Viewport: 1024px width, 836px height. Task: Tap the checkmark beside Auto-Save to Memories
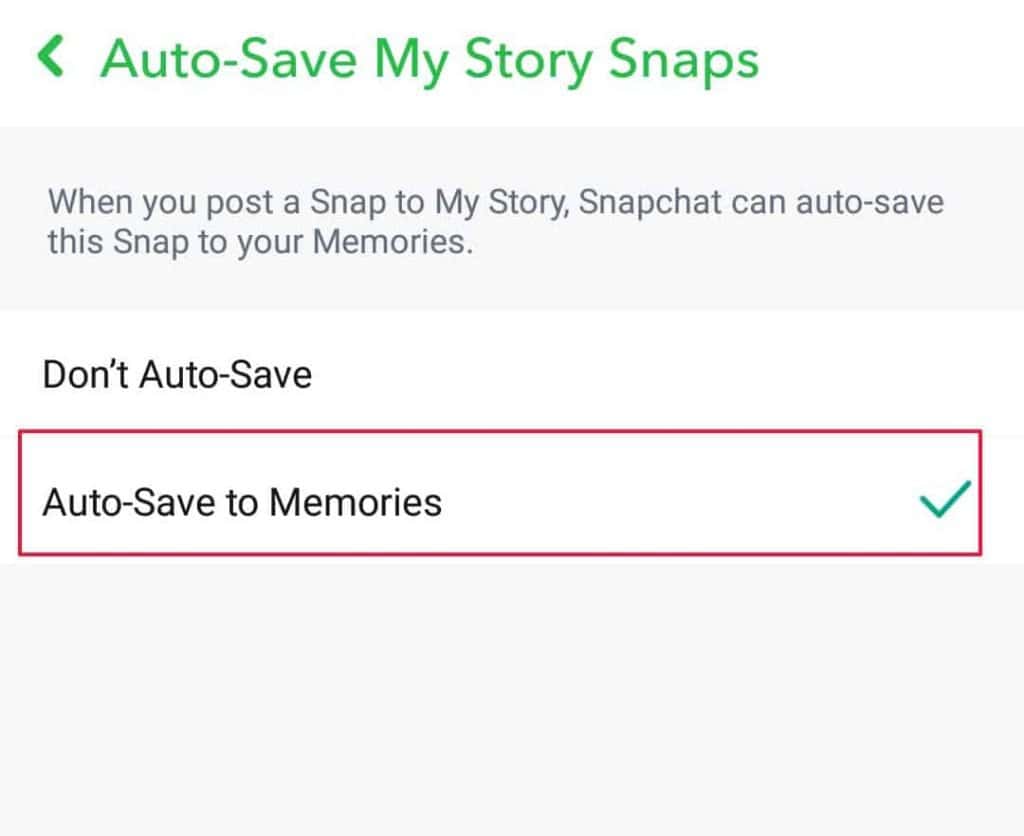pyautogui.click(x=944, y=500)
